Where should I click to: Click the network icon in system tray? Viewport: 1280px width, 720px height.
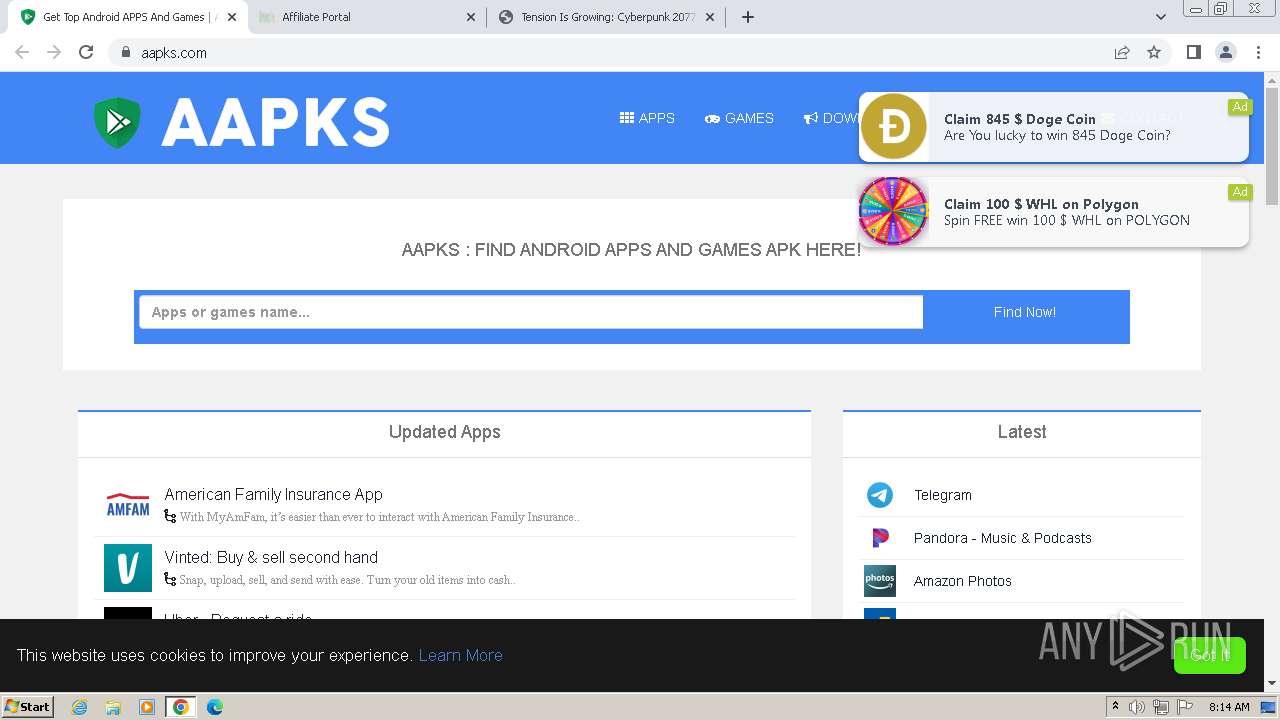tap(1161, 707)
